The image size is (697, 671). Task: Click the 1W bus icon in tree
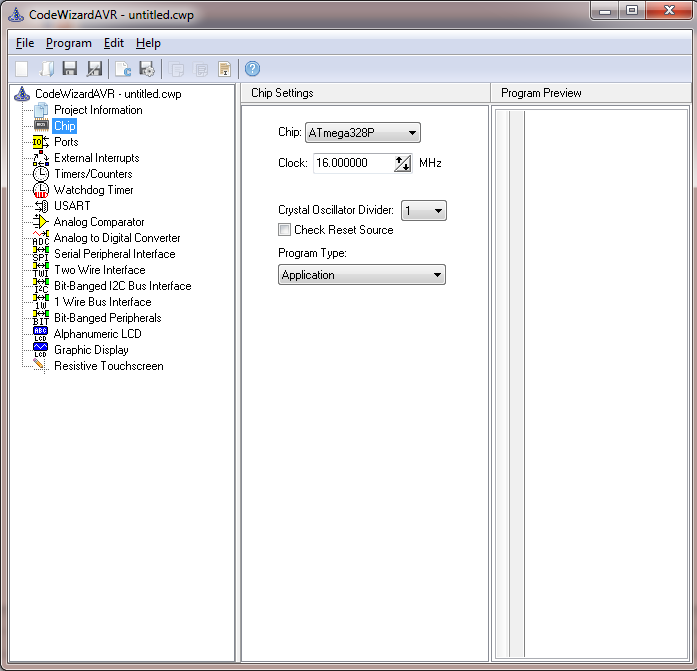coord(41,302)
